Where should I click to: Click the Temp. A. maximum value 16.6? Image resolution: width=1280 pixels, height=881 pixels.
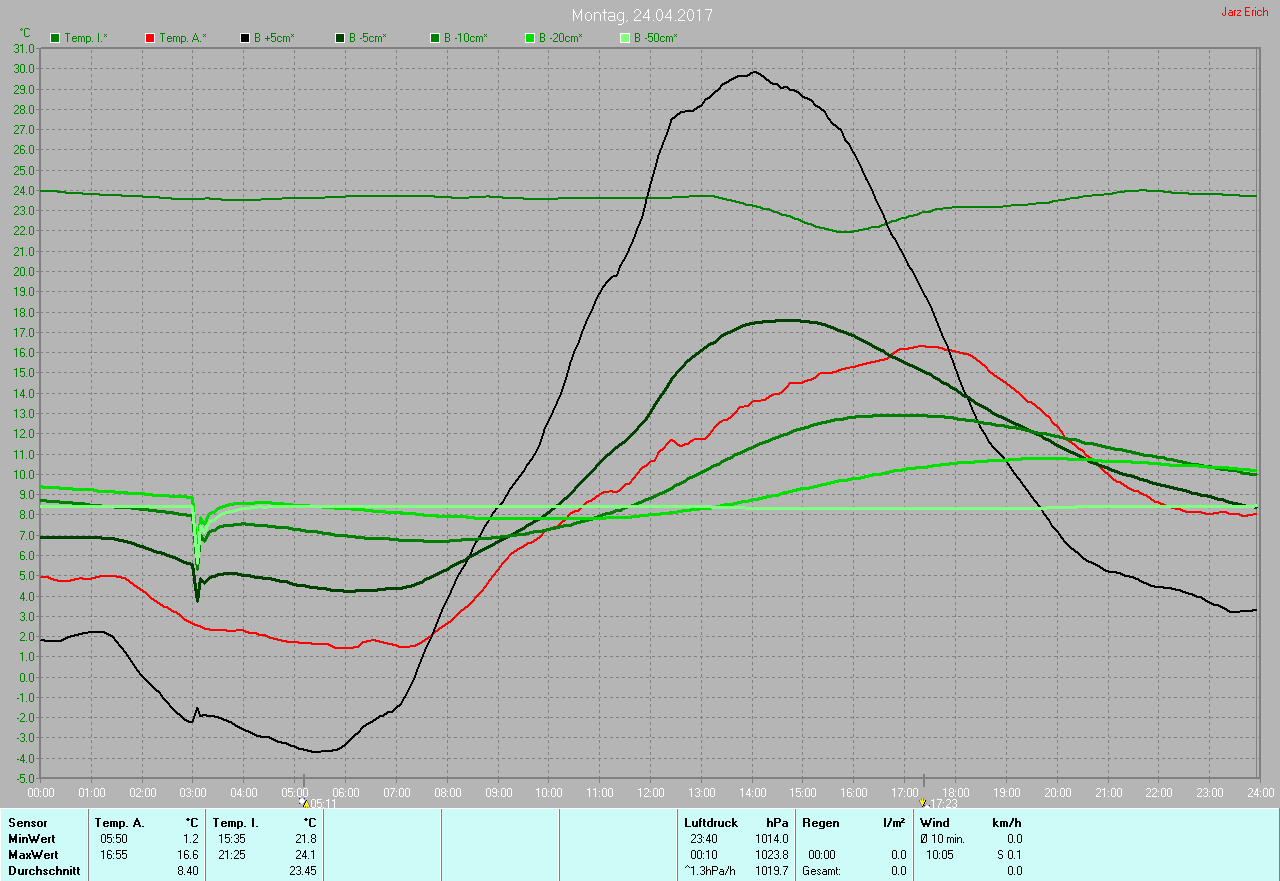[188, 855]
